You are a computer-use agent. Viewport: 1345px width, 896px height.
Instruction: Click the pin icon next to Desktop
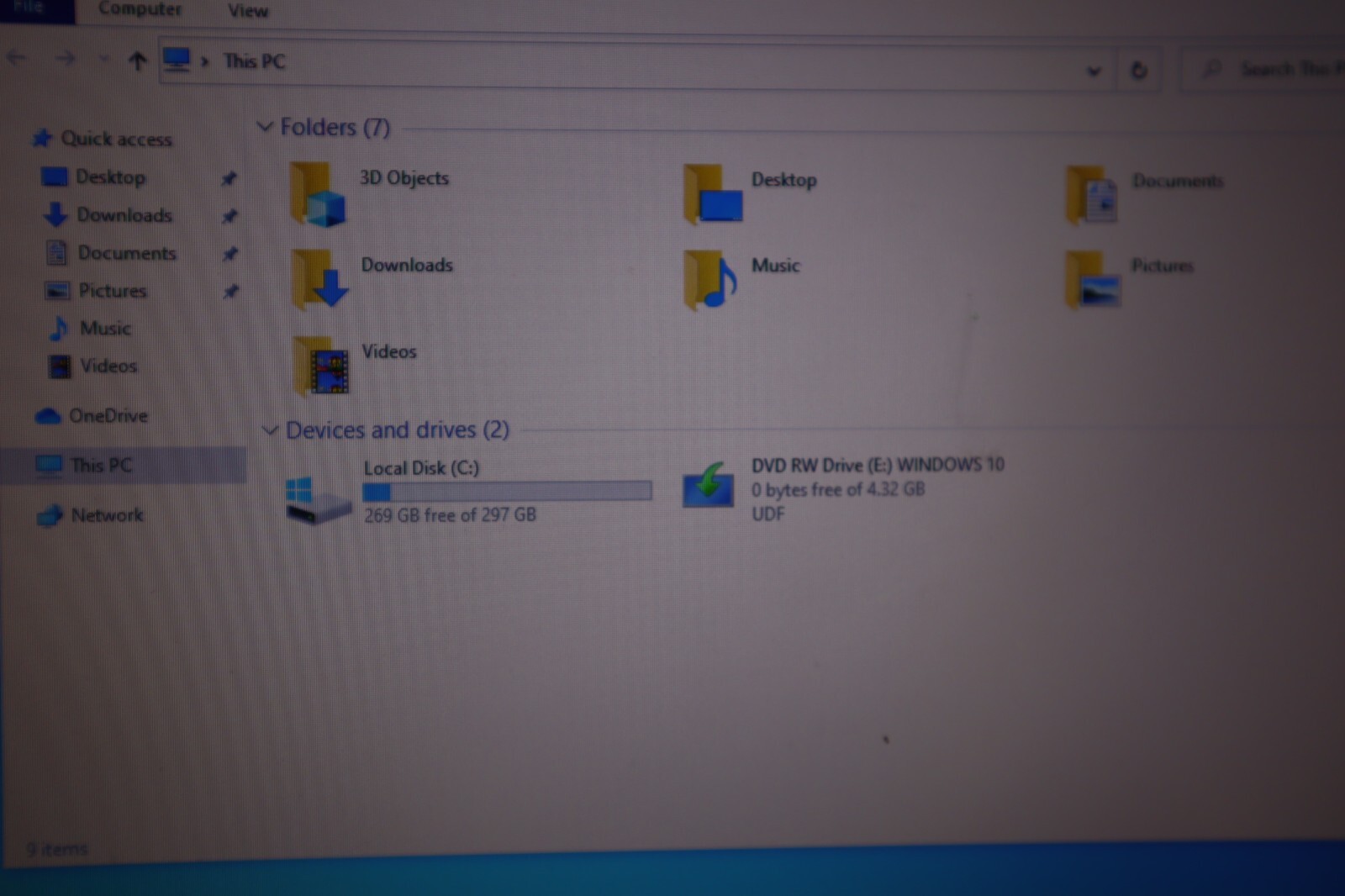(229, 178)
